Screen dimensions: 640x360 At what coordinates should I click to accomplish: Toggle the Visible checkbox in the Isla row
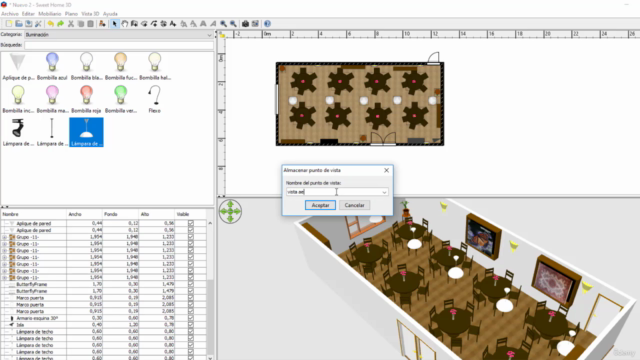pos(191,325)
